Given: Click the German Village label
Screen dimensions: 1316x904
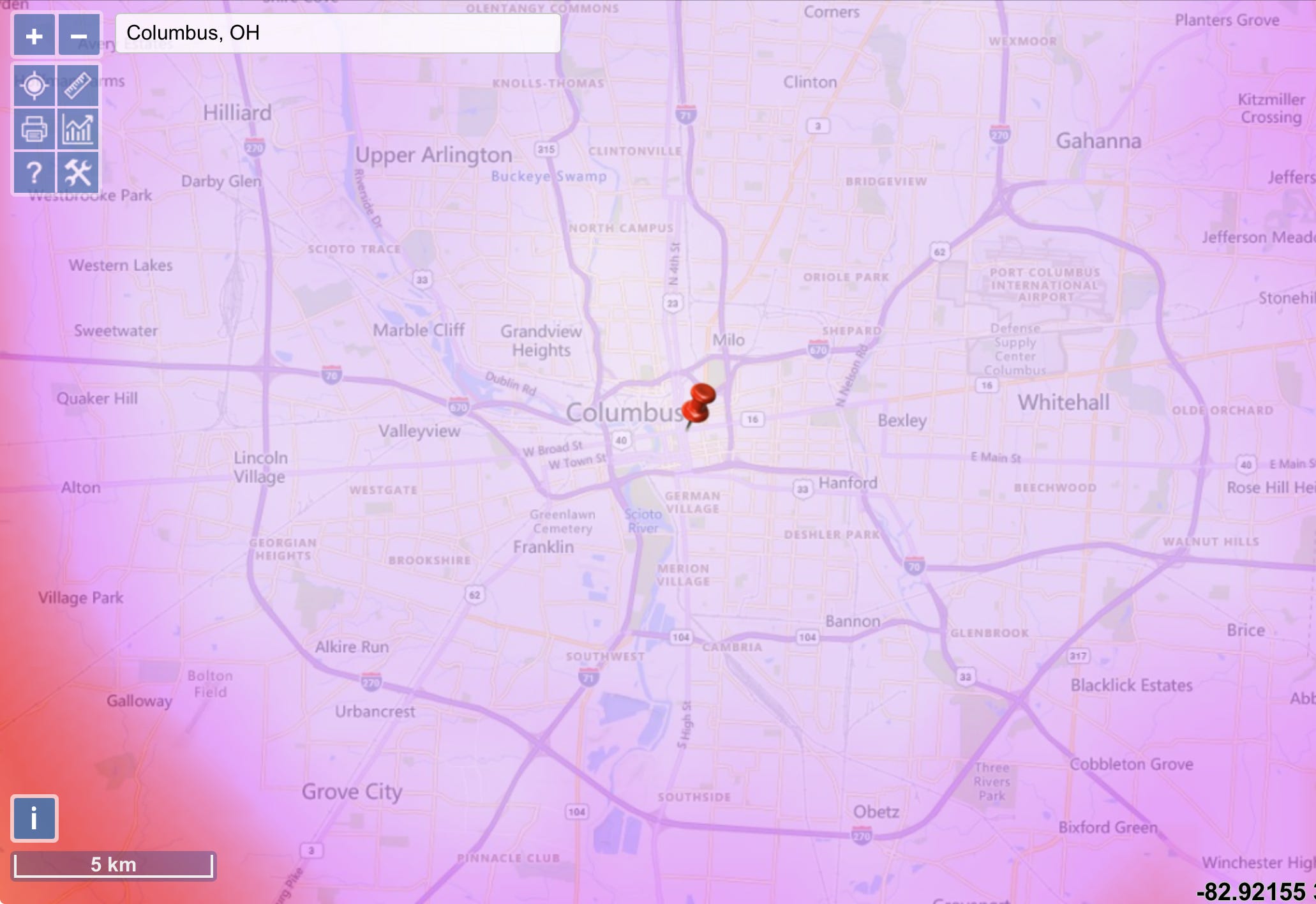Looking at the screenshot, I should coord(692,502).
